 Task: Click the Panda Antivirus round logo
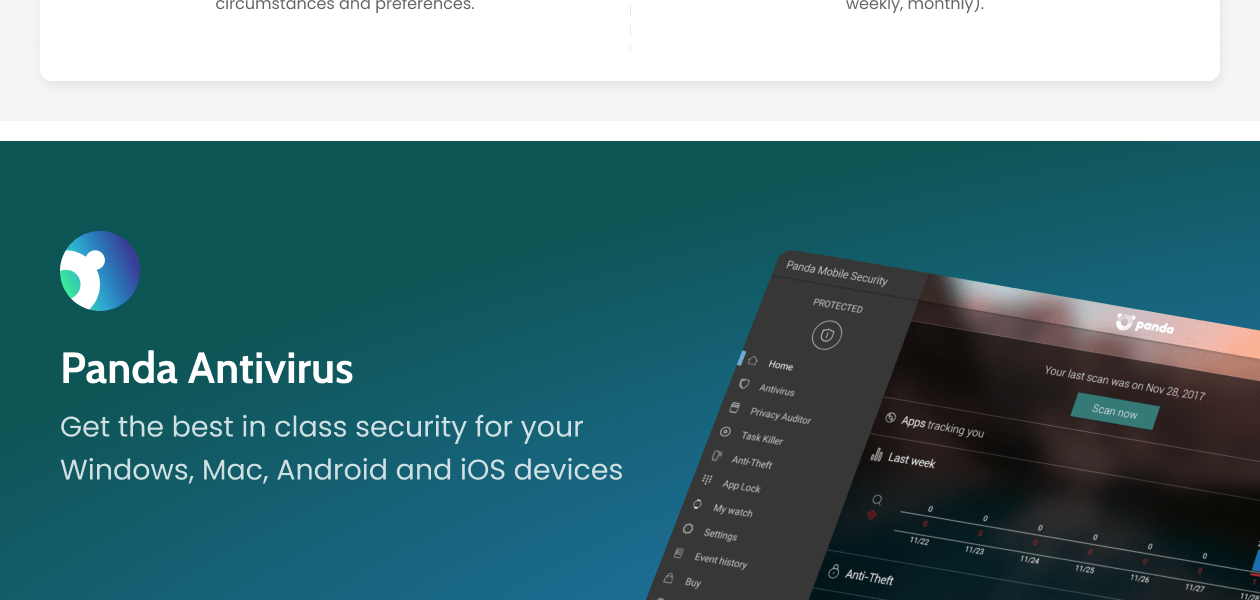point(100,271)
